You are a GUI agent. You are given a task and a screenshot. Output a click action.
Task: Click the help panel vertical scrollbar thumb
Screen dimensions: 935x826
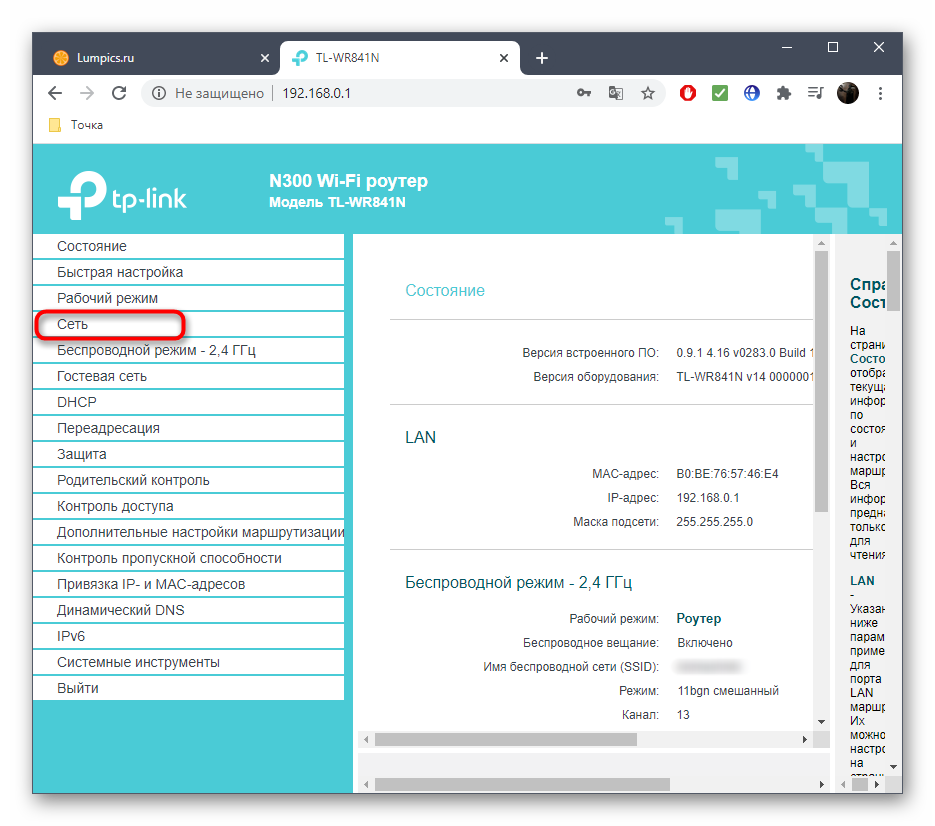tap(893, 281)
